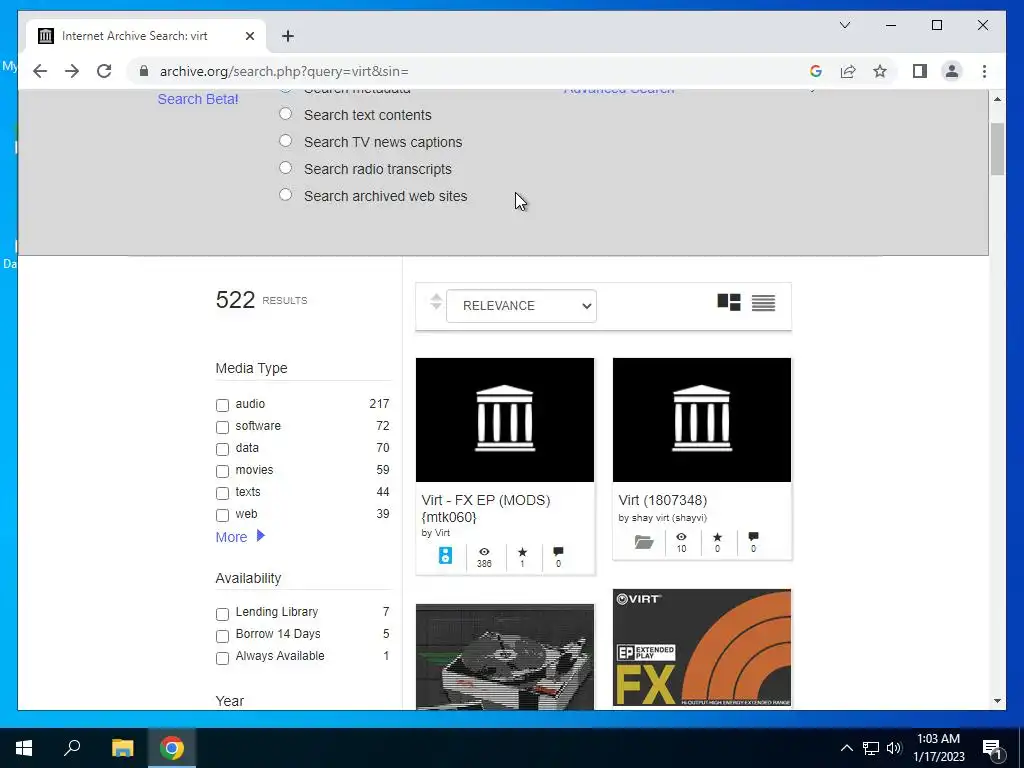Close the Internet Archive Search tab

249,36
